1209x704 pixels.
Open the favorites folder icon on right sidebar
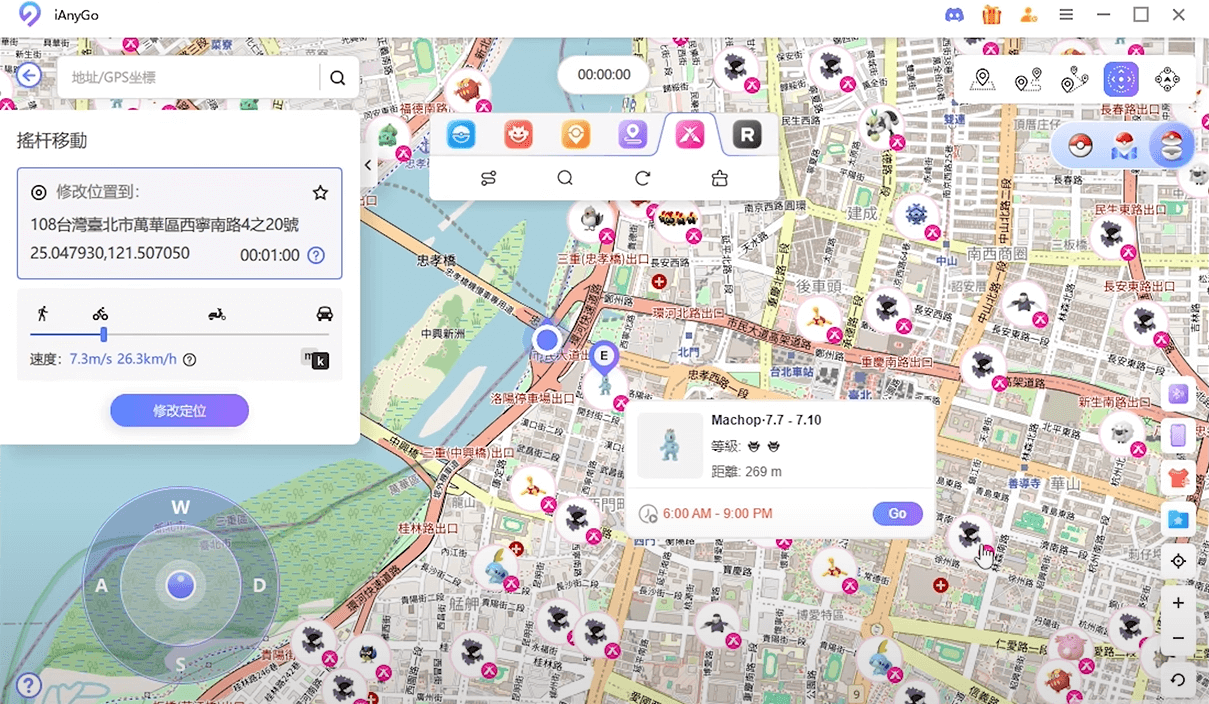click(x=1178, y=519)
